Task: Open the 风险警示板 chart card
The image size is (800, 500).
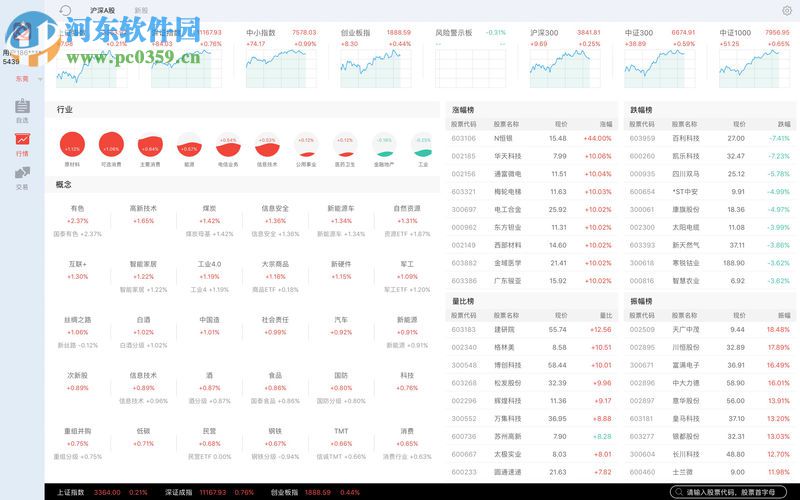Action: [x=470, y=57]
